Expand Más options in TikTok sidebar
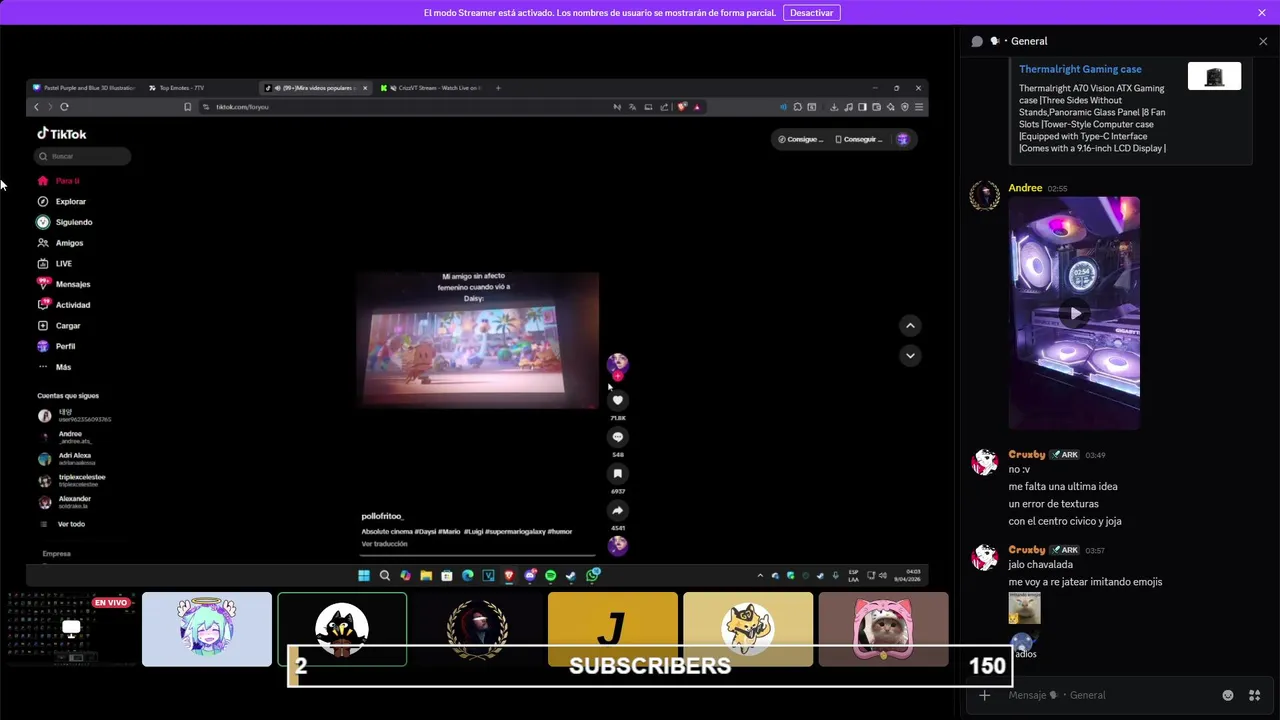The height and width of the screenshot is (720, 1280). click(x=55, y=367)
